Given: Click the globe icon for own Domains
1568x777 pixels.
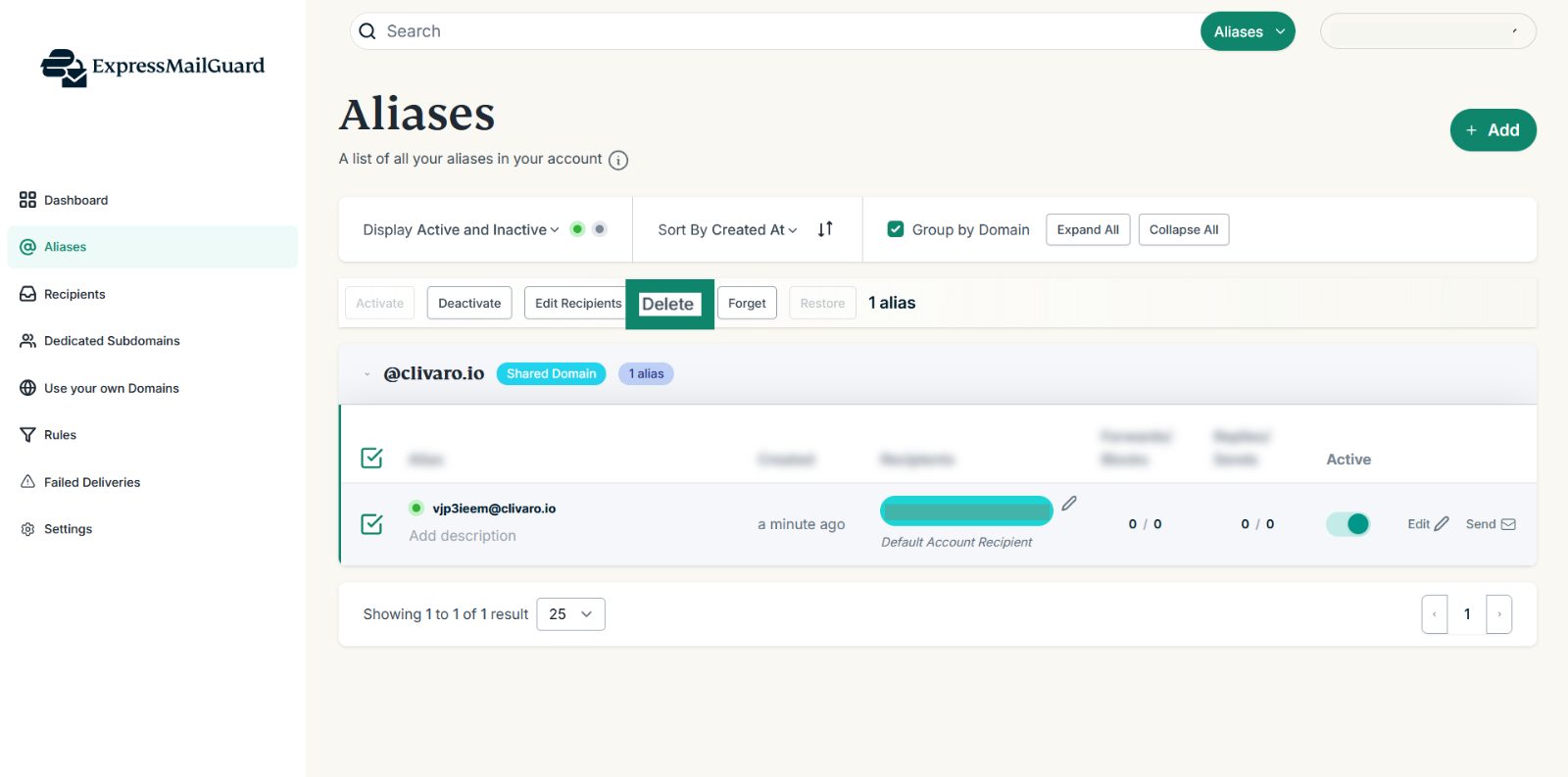Looking at the screenshot, I should click(27, 388).
